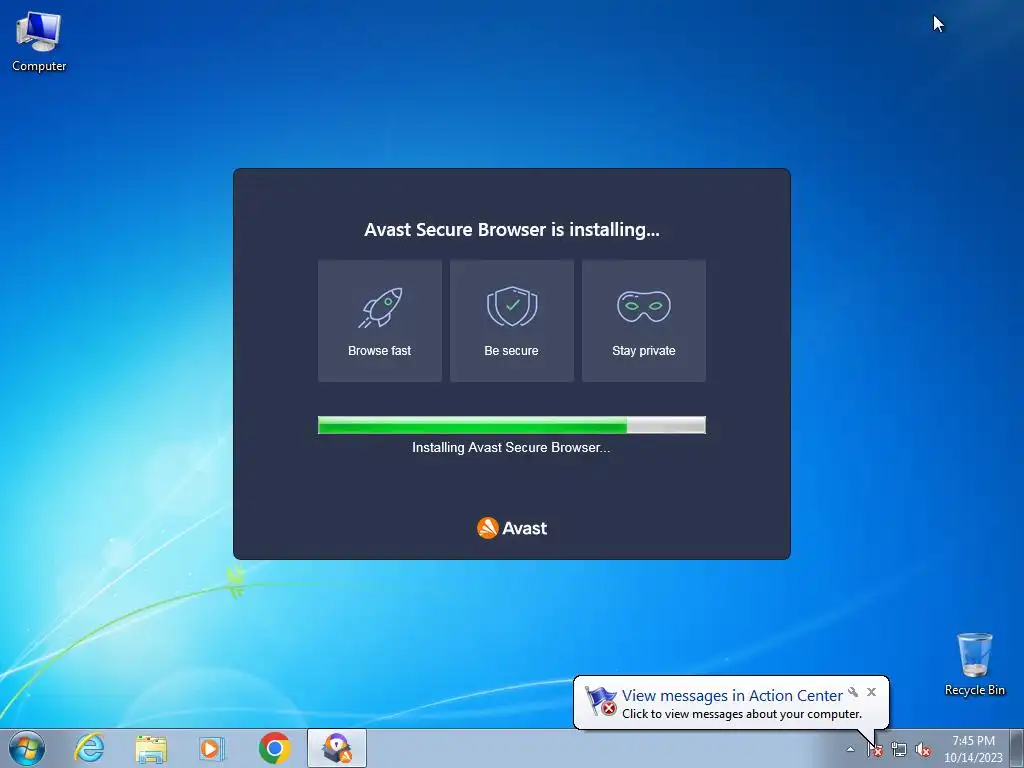1024x768 pixels.
Task: Click the muted volume tray icon
Action: pyautogui.click(x=923, y=749)
